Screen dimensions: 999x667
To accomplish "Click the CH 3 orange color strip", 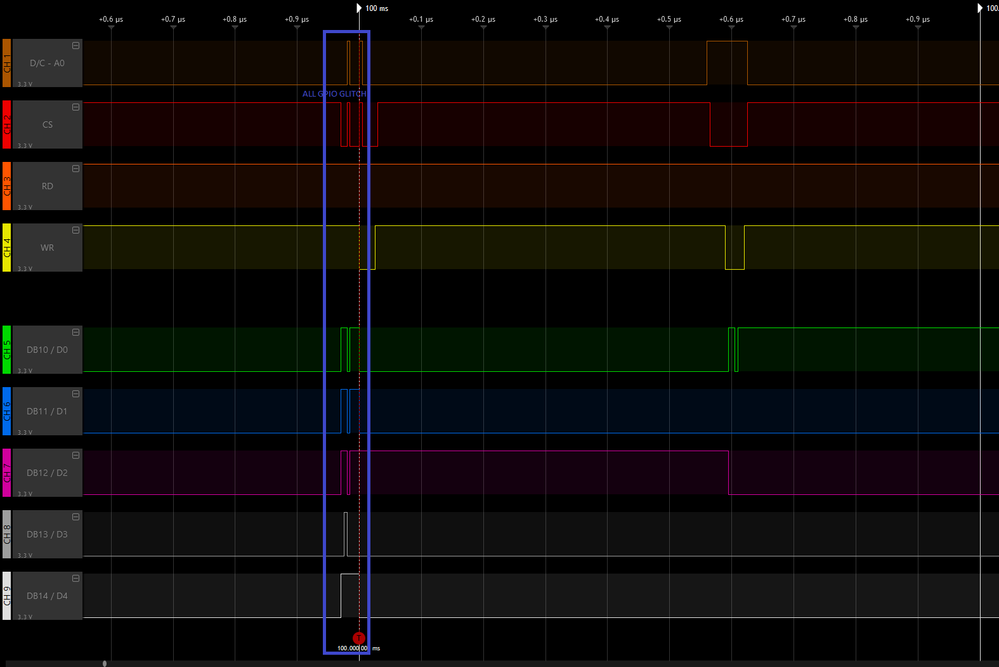I will [x=6, y=186].
